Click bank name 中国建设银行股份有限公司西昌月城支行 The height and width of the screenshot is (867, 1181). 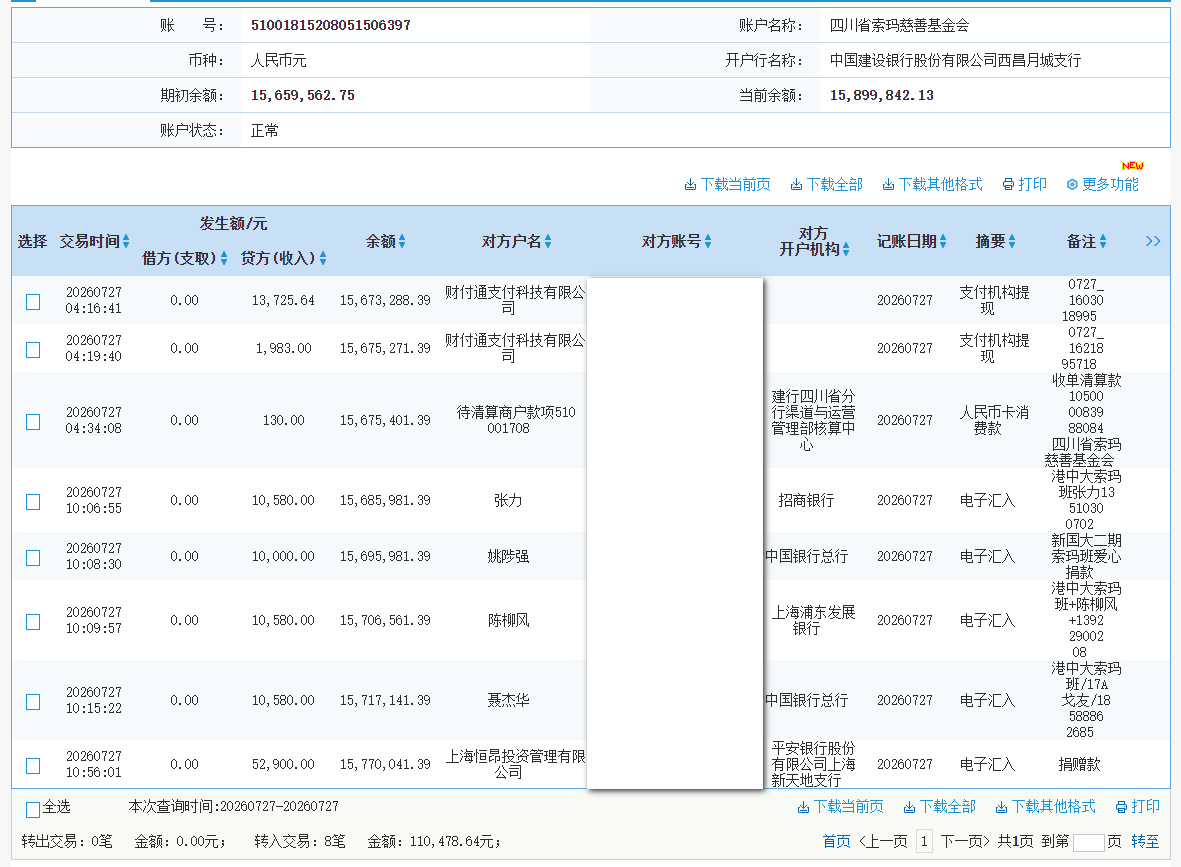[955, 60]
